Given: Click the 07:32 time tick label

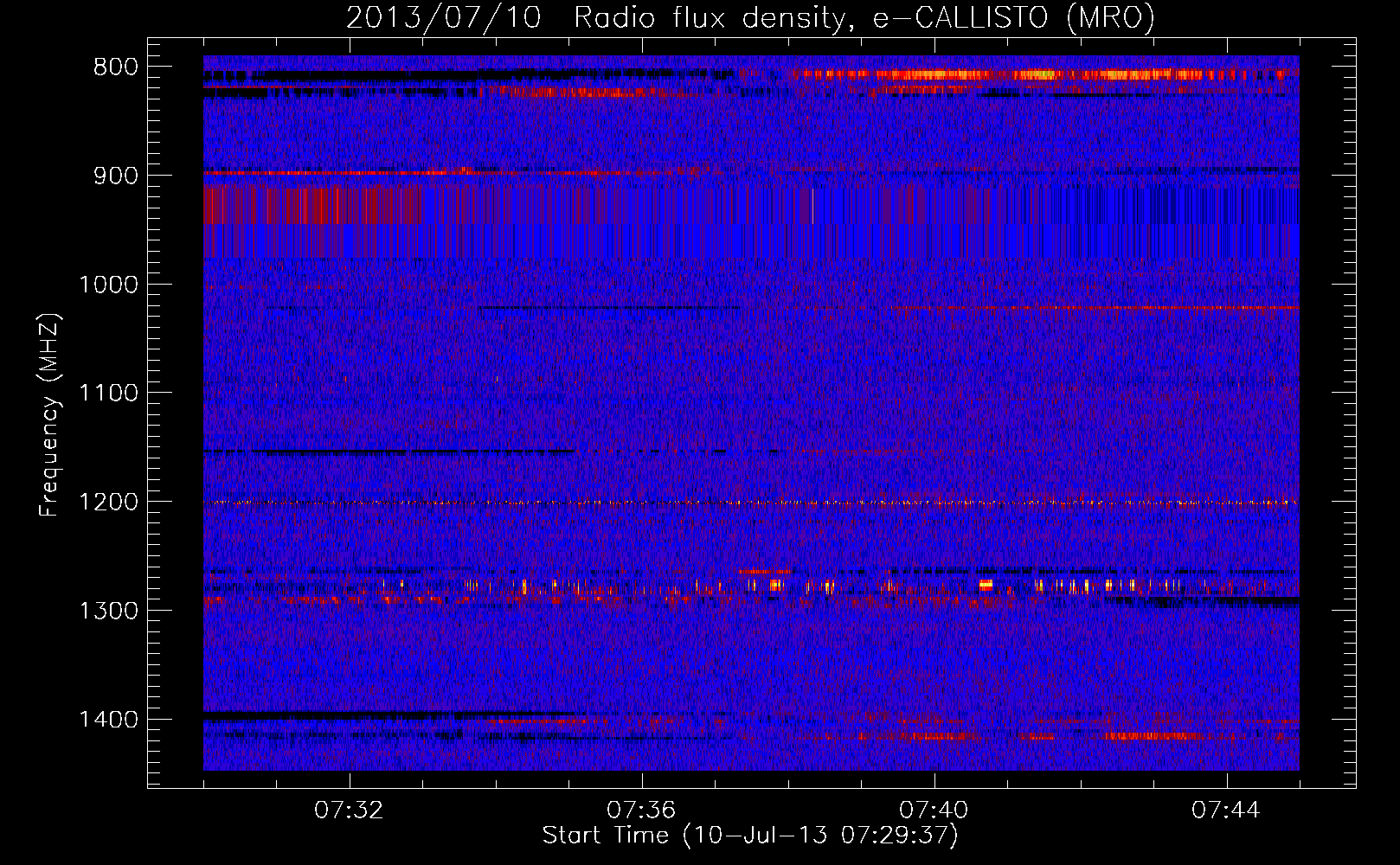Looking at the screenshot, I should 349,811.
